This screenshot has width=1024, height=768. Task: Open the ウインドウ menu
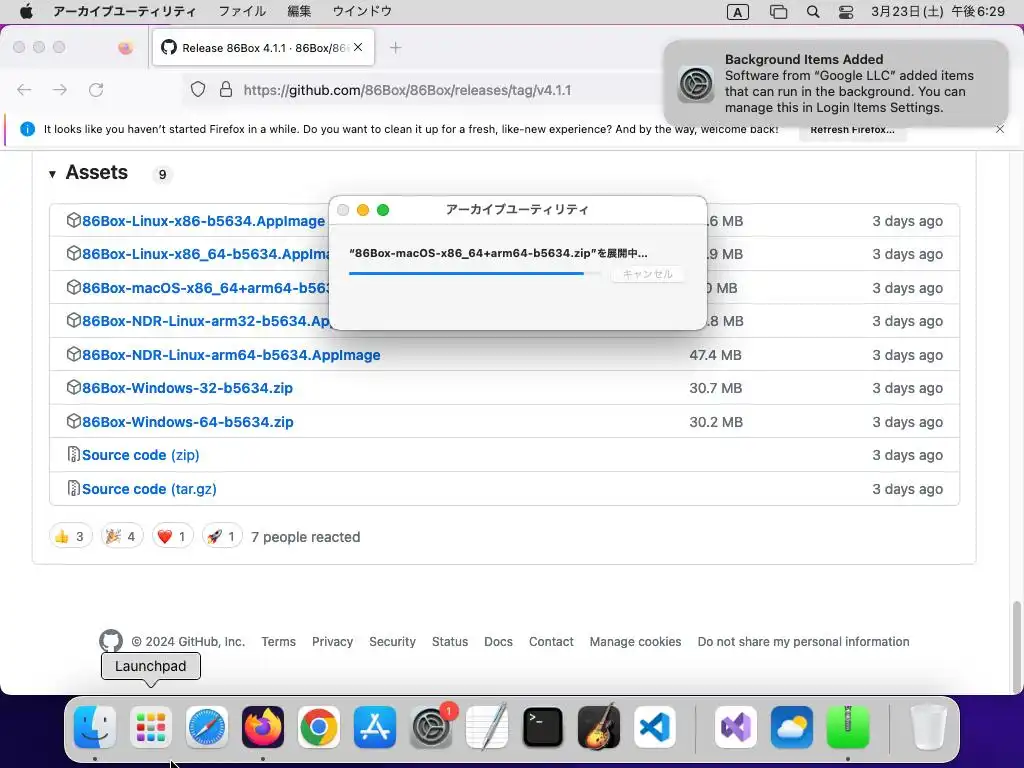(x=362, y=11)
